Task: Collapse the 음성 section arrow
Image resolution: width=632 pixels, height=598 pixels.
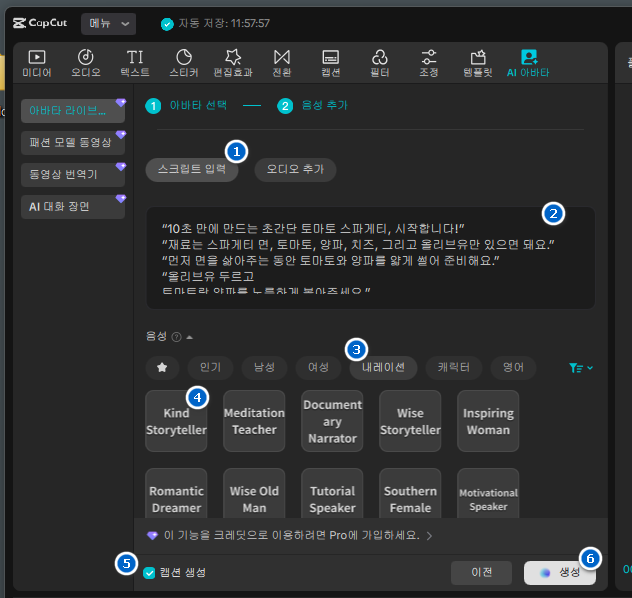Action: pyautogui.click(x=189, y=337)
